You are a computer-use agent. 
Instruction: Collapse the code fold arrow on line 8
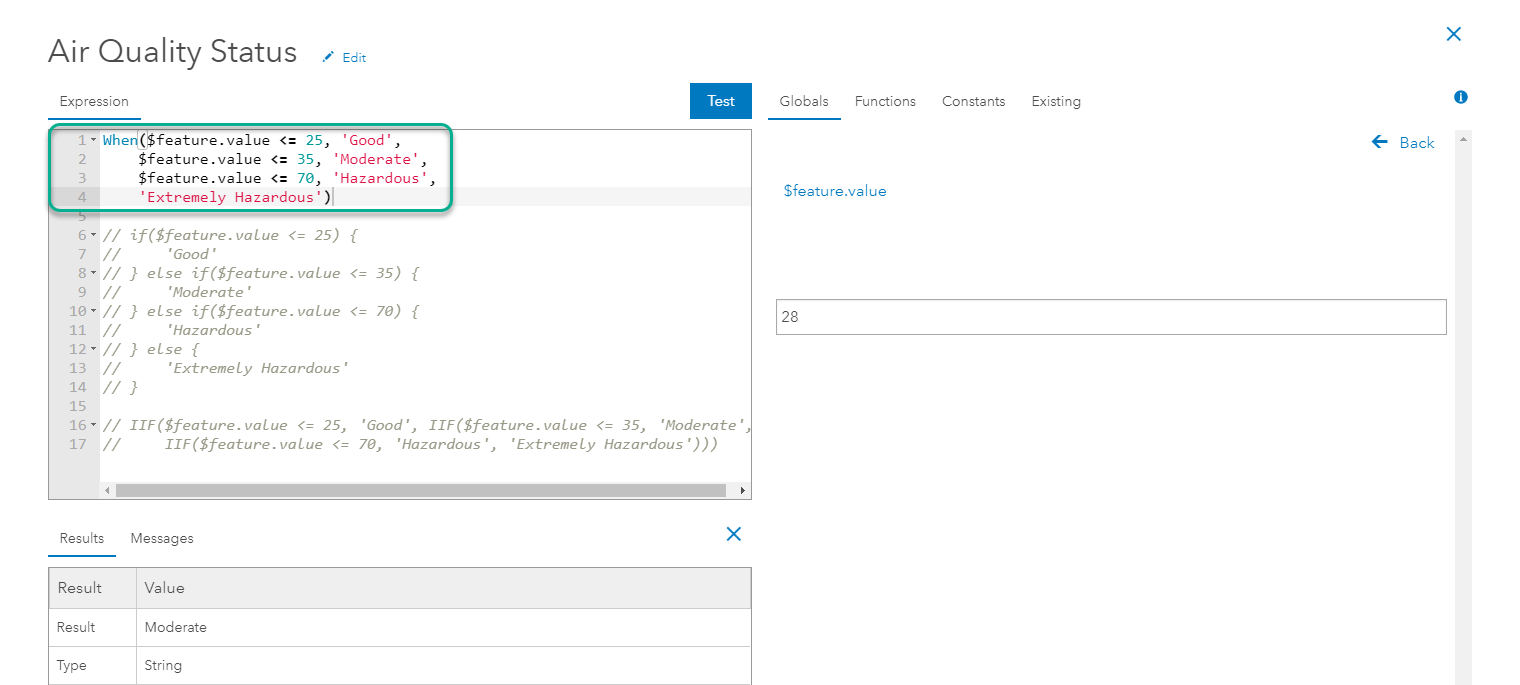click(93, 273)
